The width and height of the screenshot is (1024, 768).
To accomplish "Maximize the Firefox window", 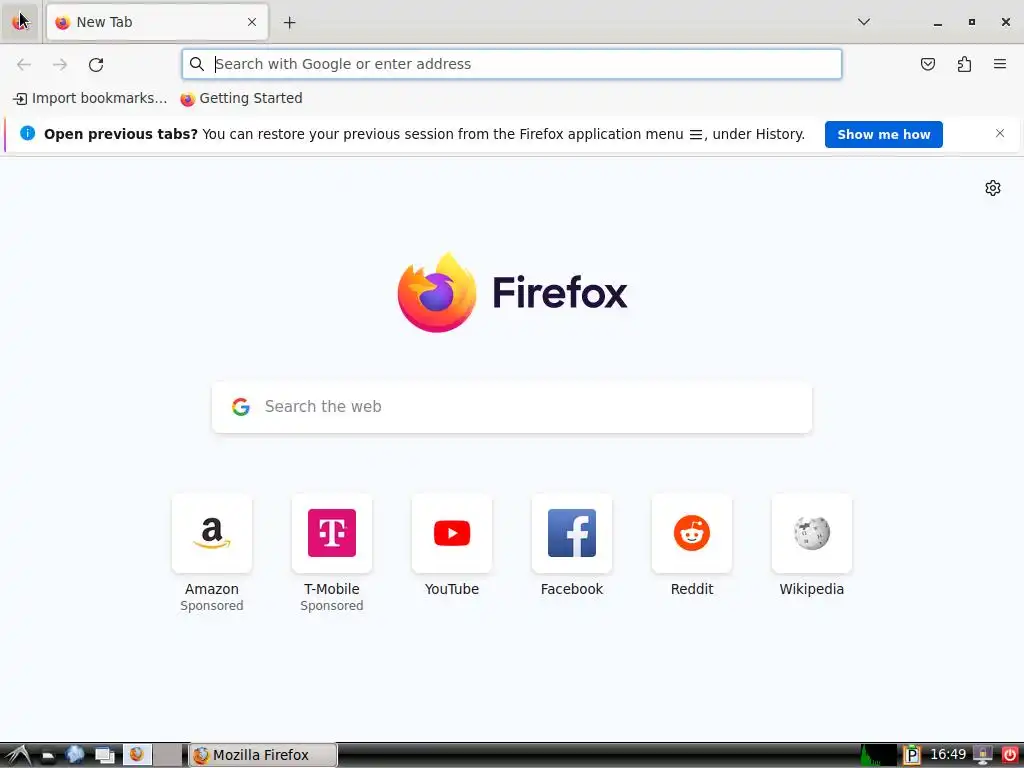I will 972,22.
